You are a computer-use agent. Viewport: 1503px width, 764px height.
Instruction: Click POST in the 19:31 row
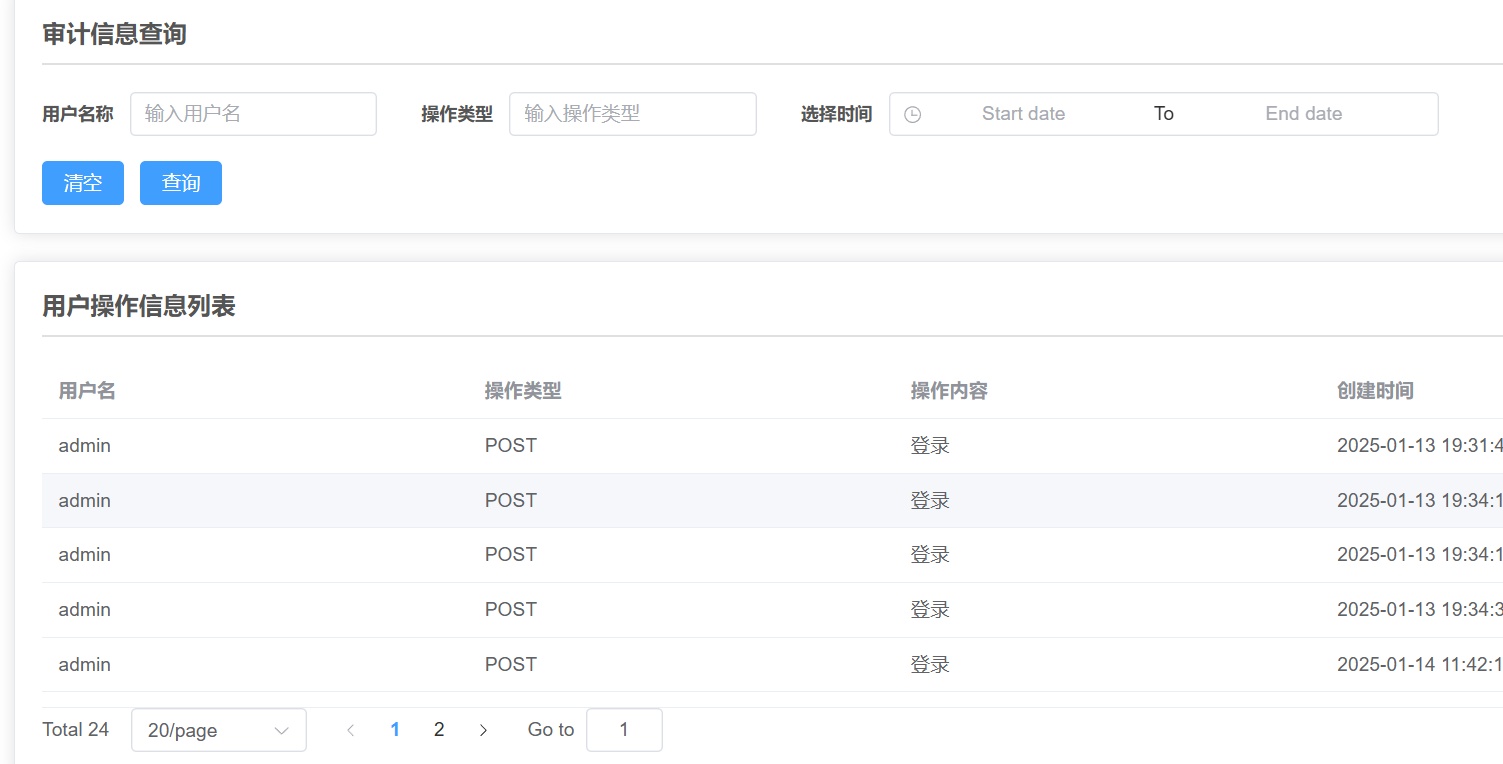(511, 446)
